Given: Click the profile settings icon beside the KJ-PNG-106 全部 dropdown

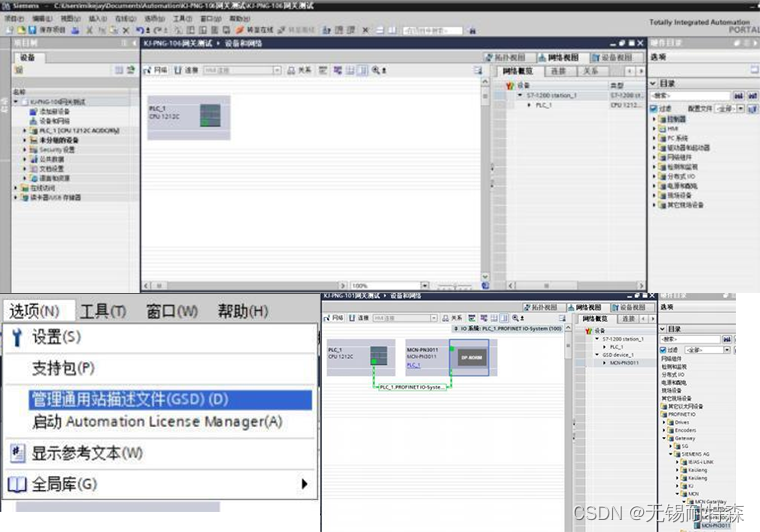Looking at the screenshot, I should click(x=753, y=109).
